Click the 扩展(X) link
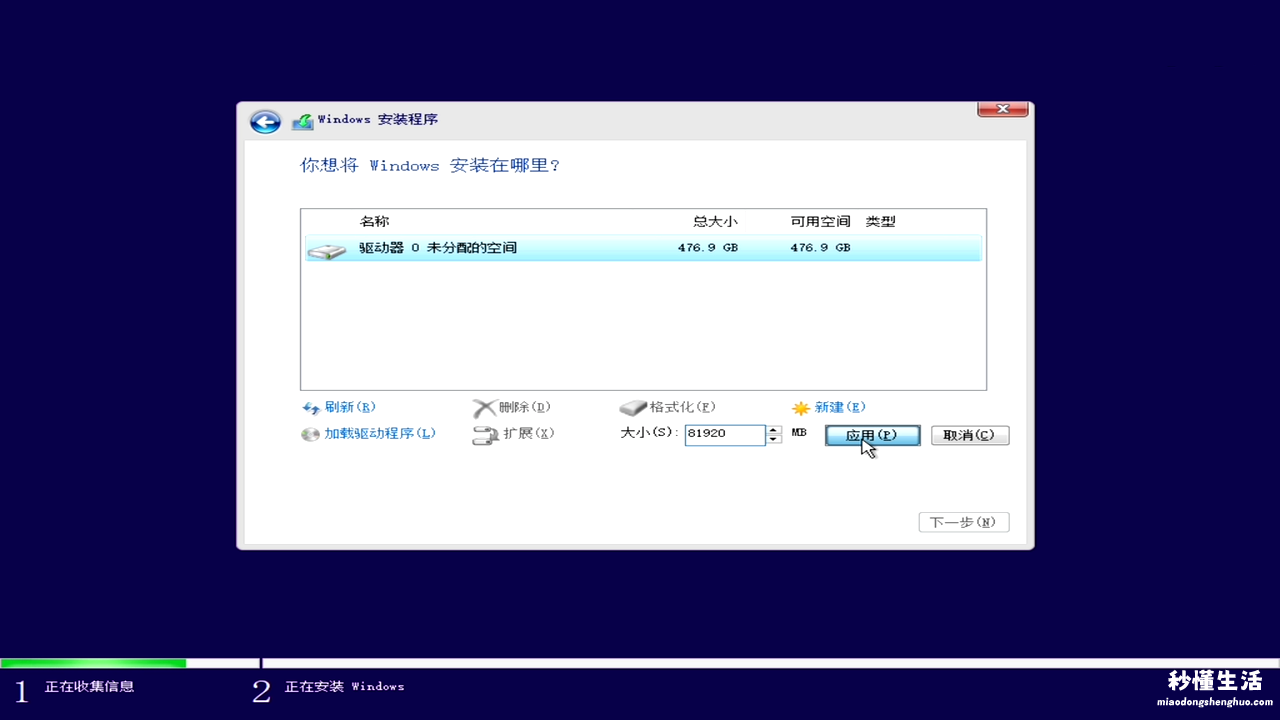Viewport: 1280px width, 720px height. pos(529,434)
